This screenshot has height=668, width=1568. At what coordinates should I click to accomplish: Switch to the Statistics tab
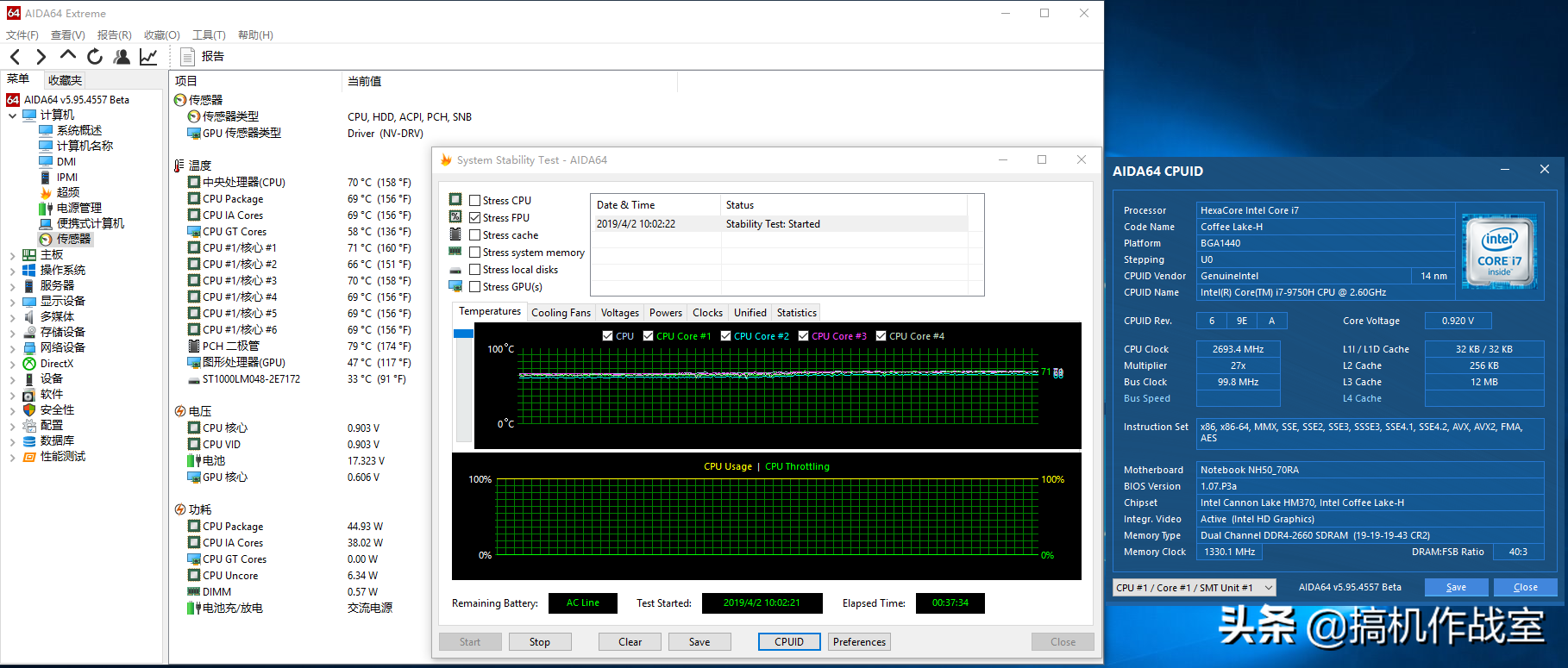[x=796, y=313]
